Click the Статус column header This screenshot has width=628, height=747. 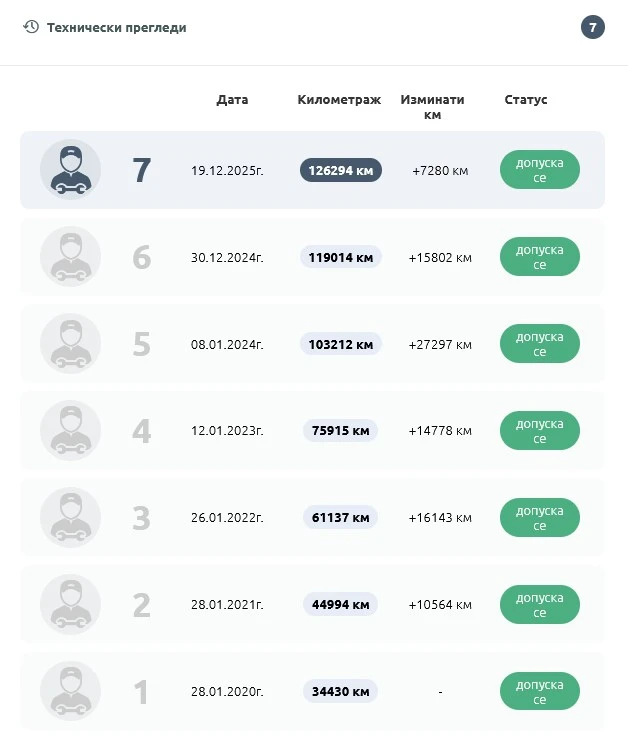(x=526, y=100)
